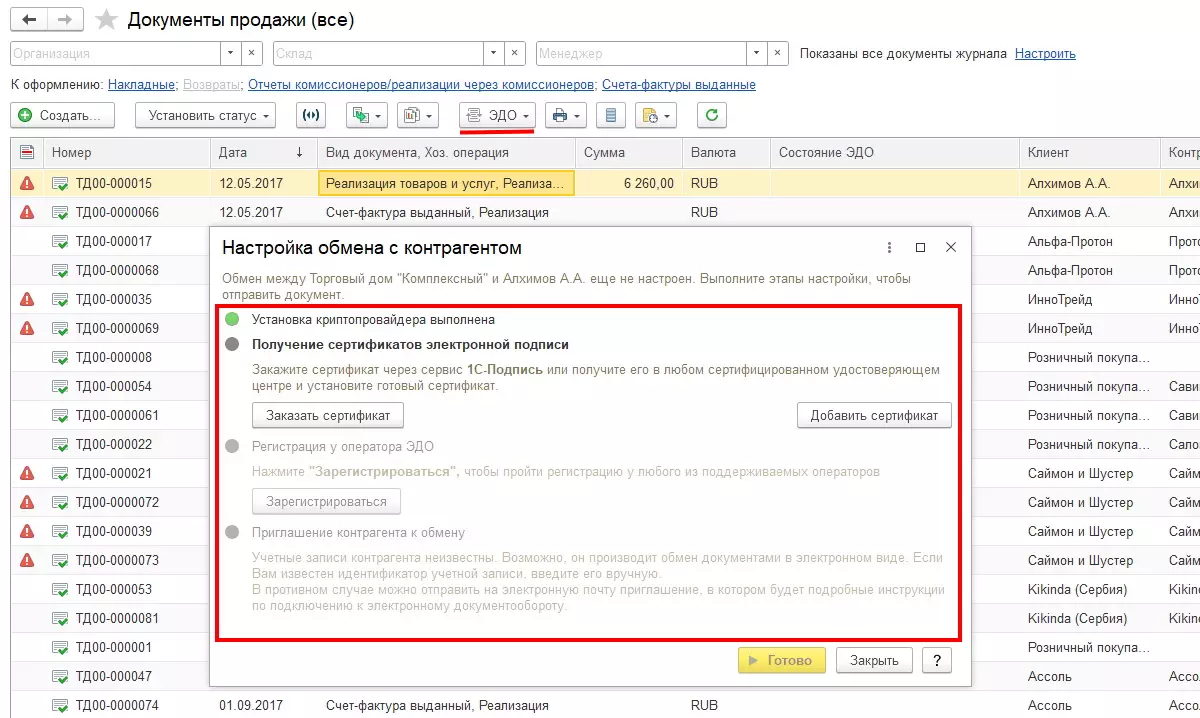Image resolution: width=1200 pixels, height=718 pixels.
Task: Open the reports toolbar dropdown
Action: point(417,116)
